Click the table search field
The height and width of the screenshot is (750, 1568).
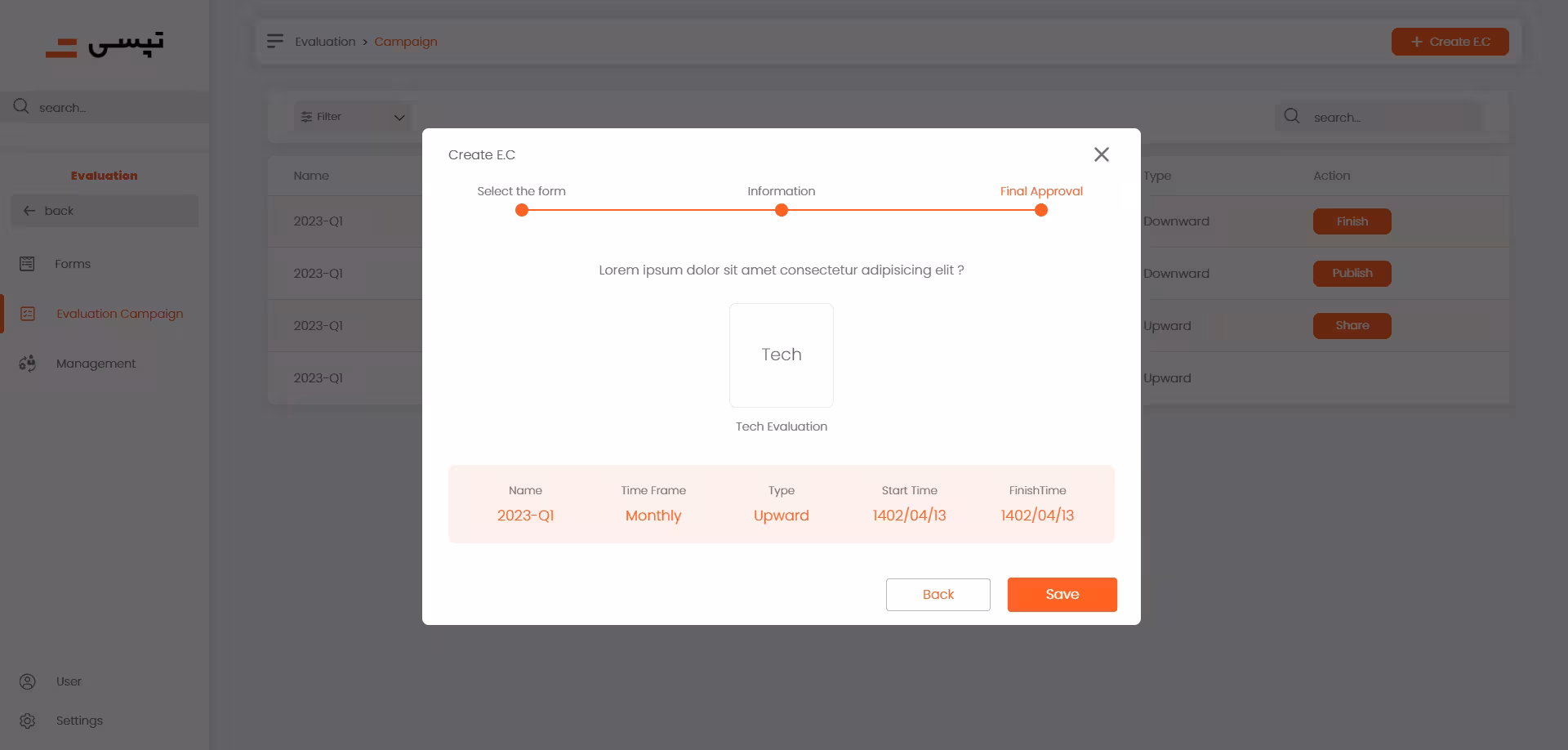tap(1379, 118)
